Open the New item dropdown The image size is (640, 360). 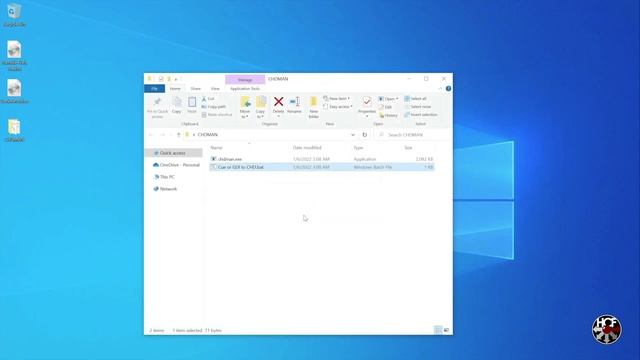pyautogui.click(x=337, y=99)
